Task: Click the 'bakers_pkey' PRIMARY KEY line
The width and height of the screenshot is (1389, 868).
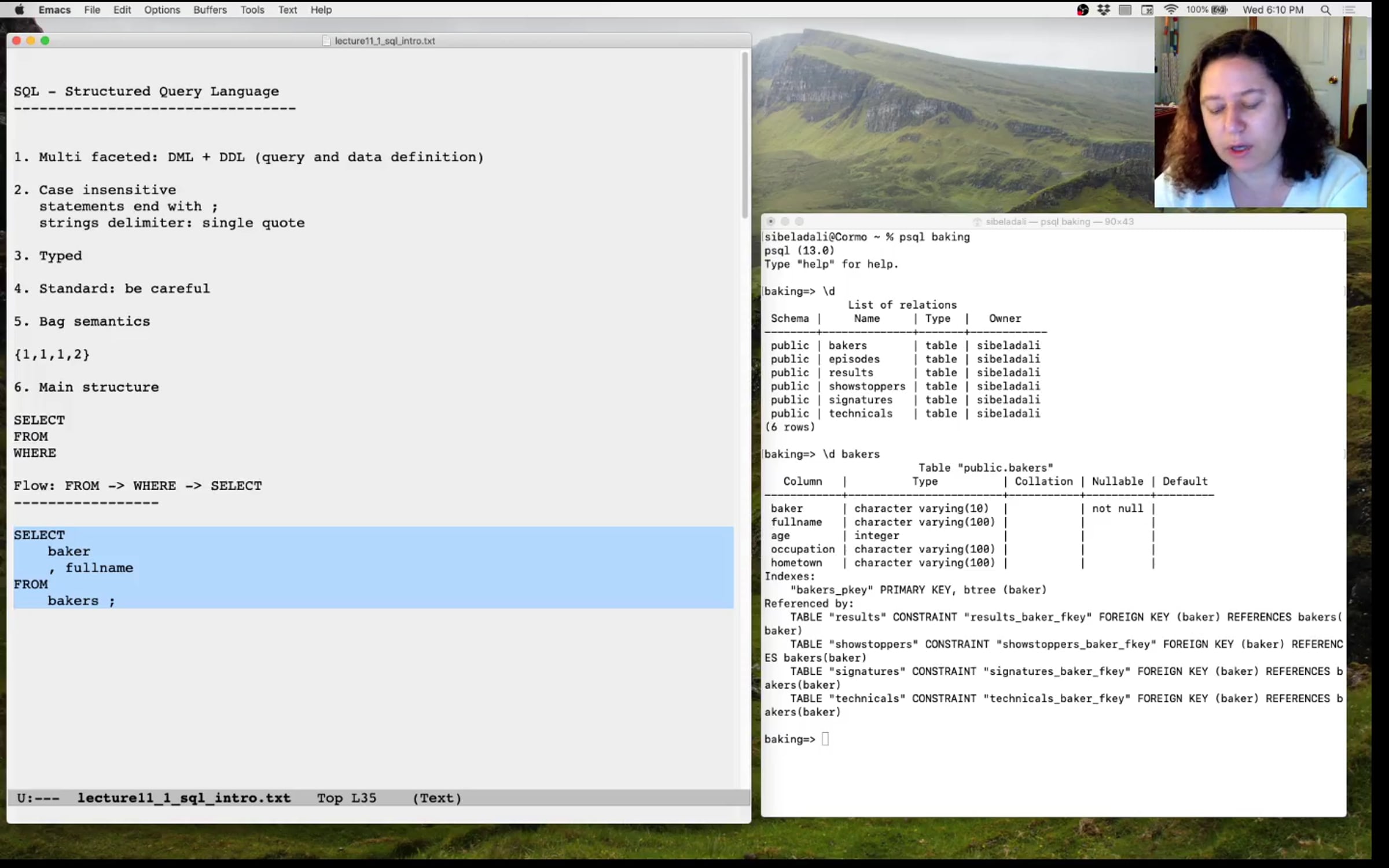Action: click(918, 590)
